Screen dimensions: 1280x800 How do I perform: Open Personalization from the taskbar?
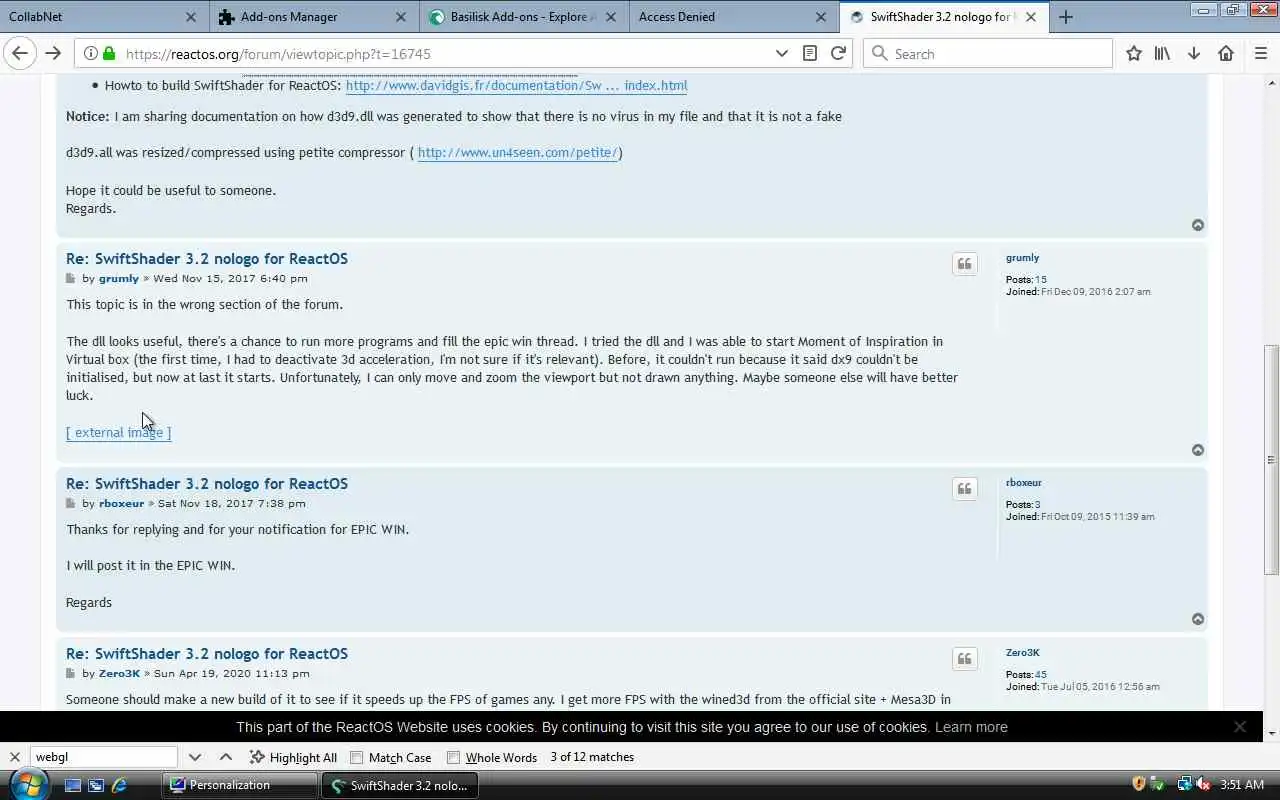(240, 785)
